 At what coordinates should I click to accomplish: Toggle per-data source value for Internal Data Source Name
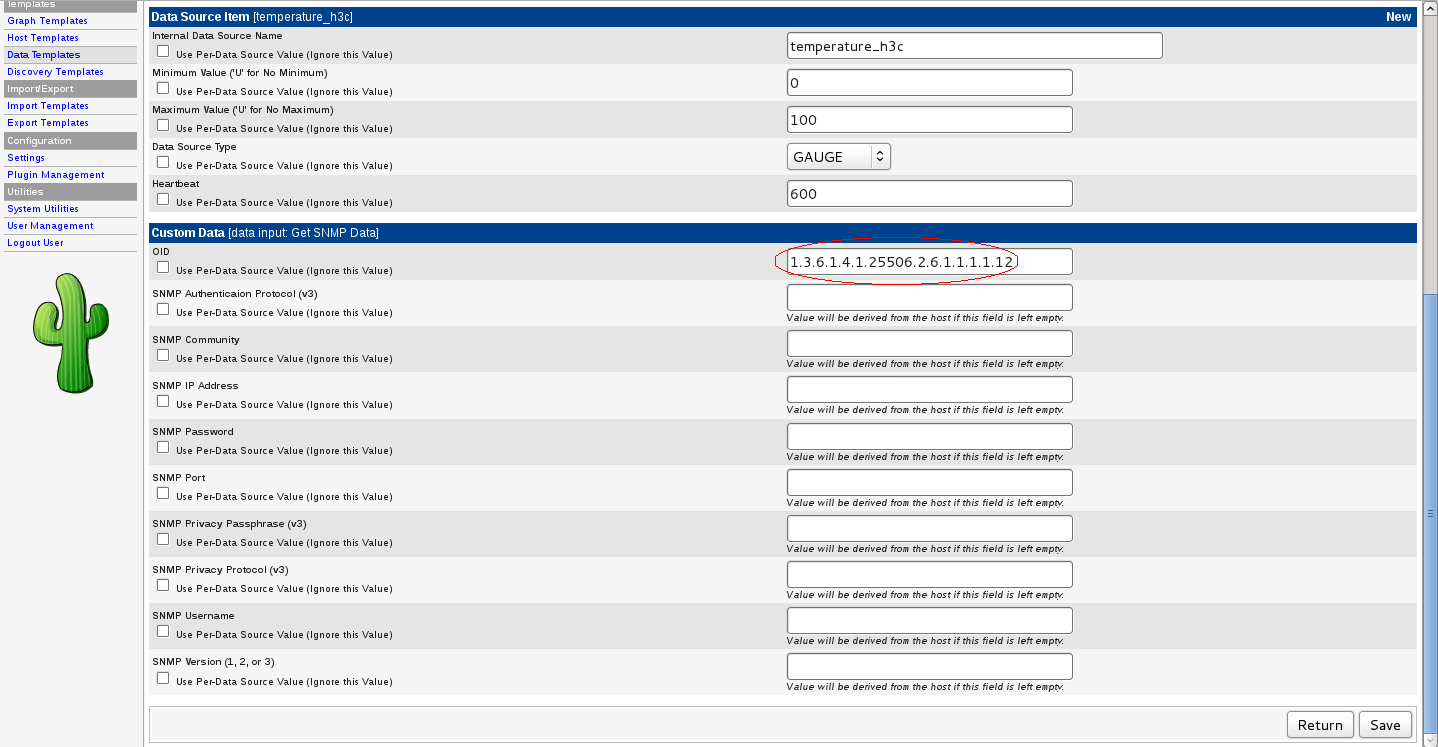click(x=162, y=50)
